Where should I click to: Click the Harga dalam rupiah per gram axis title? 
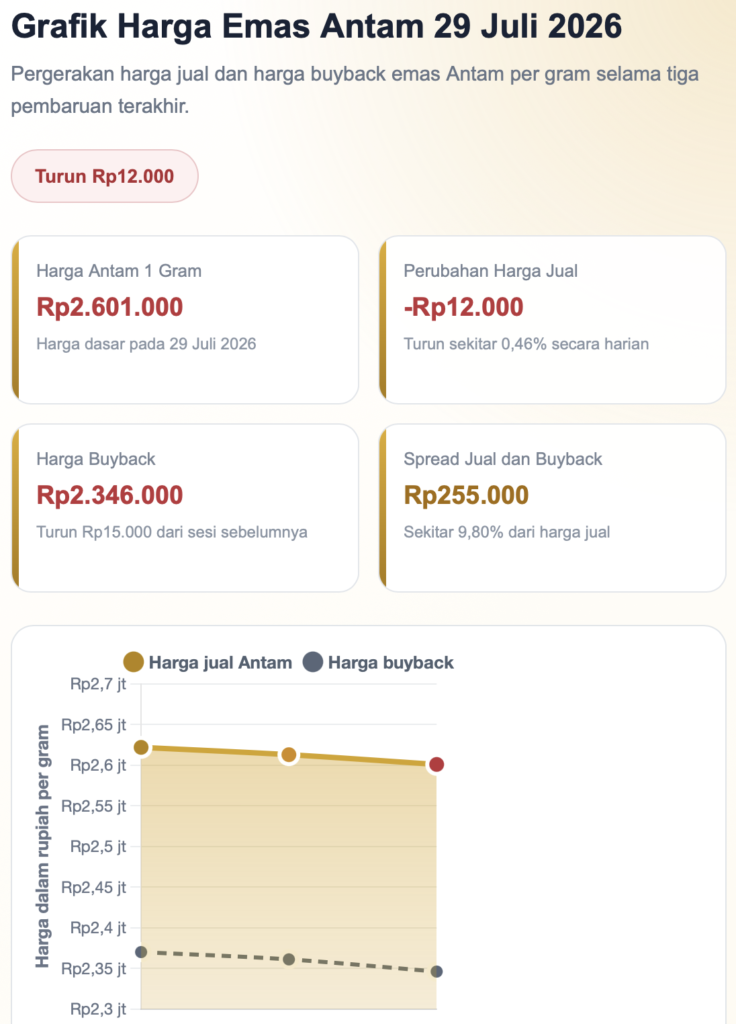point(42,846)
